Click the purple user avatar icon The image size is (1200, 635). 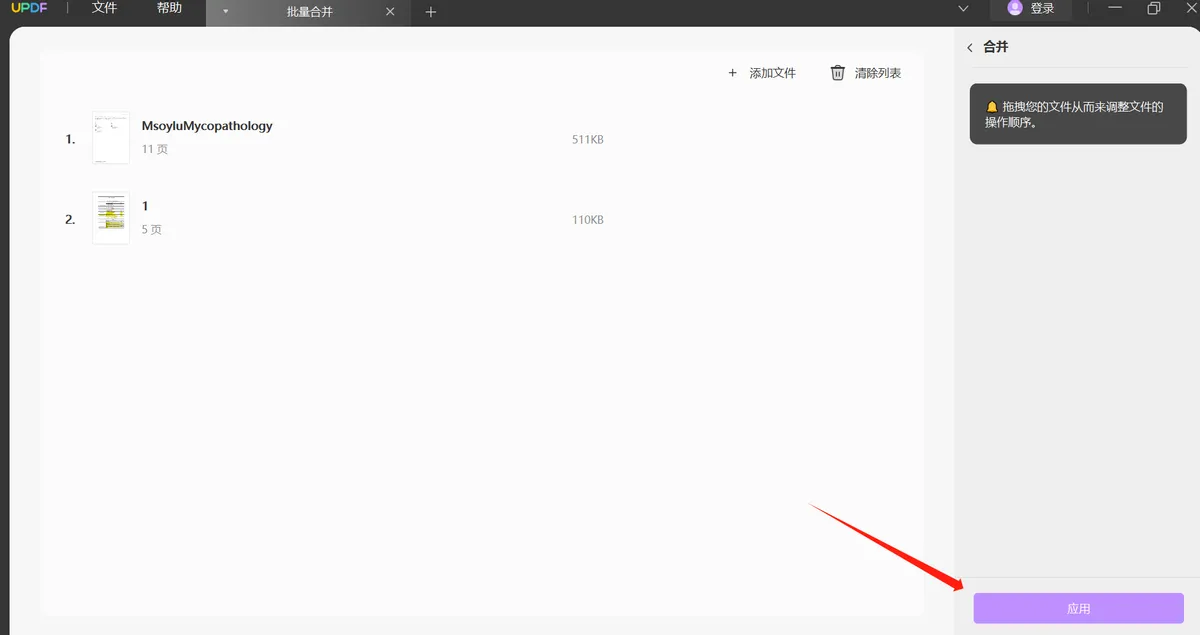tap(1015, 9)
